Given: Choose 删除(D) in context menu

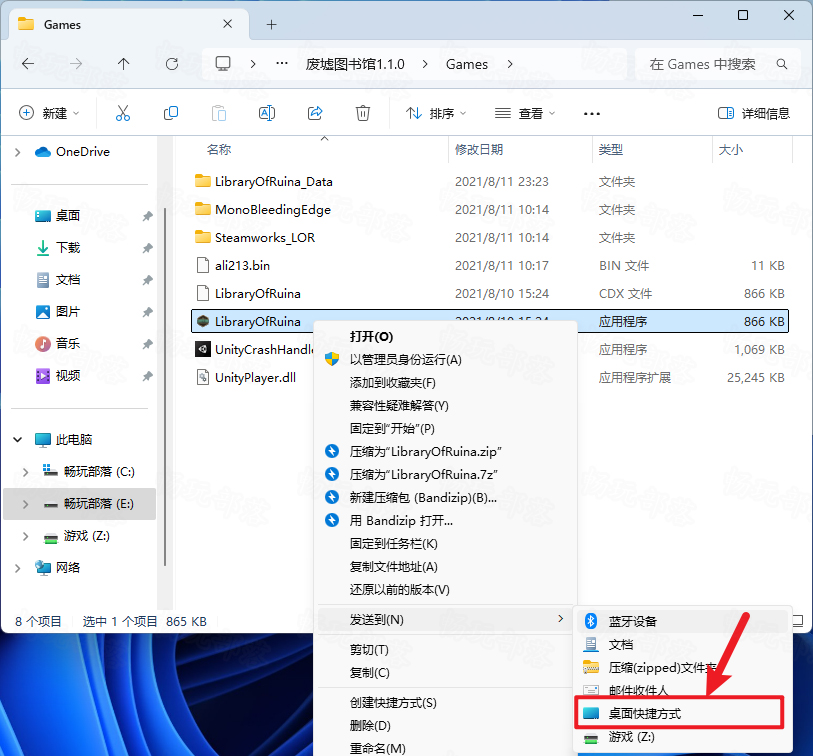Looking at the screenshot, I should 445,725.
